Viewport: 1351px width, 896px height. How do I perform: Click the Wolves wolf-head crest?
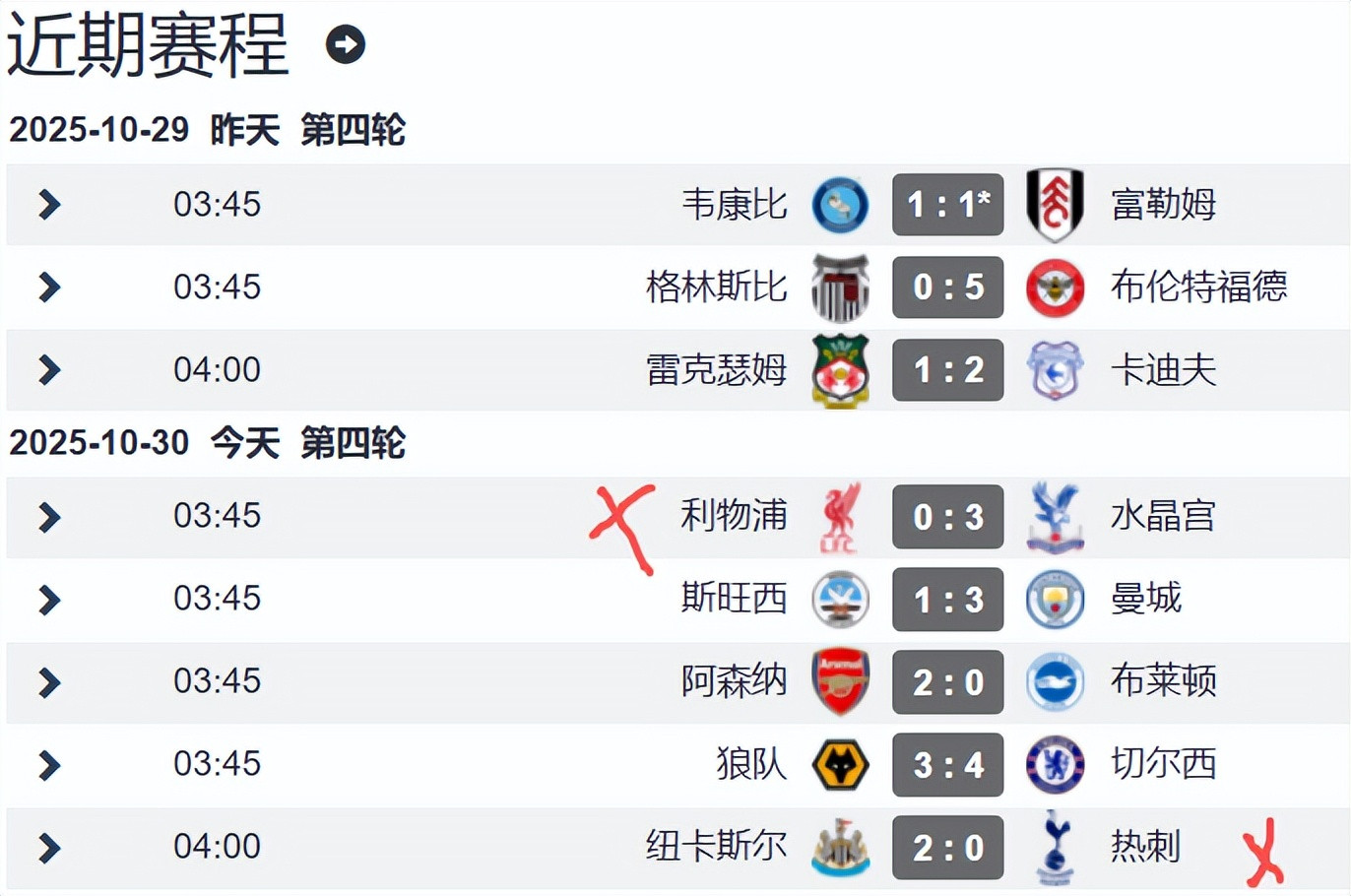point(840,764)
